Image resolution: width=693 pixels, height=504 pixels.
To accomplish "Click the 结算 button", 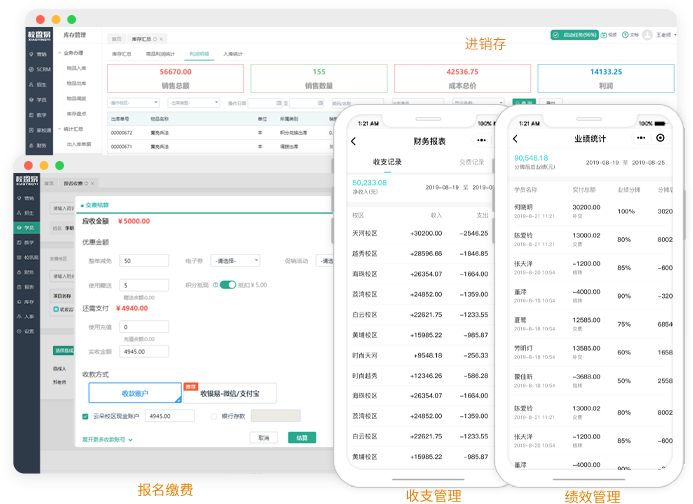I will tap(297, 437).
